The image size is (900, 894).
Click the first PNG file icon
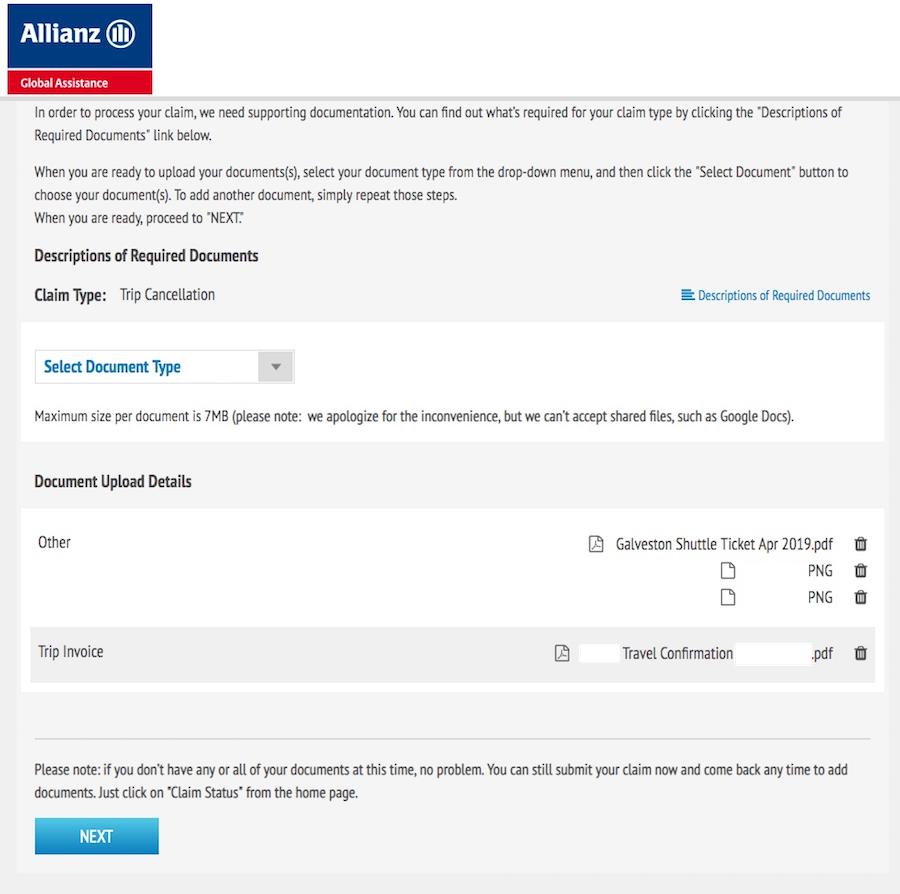(x=728, y=570)
